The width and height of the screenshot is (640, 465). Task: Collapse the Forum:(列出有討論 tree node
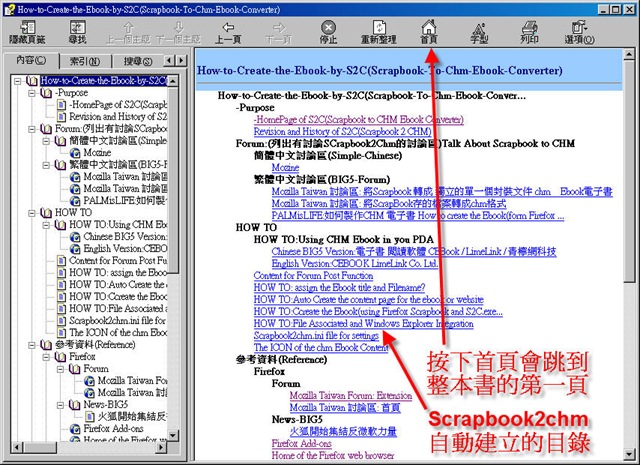[x=32, y=129]
